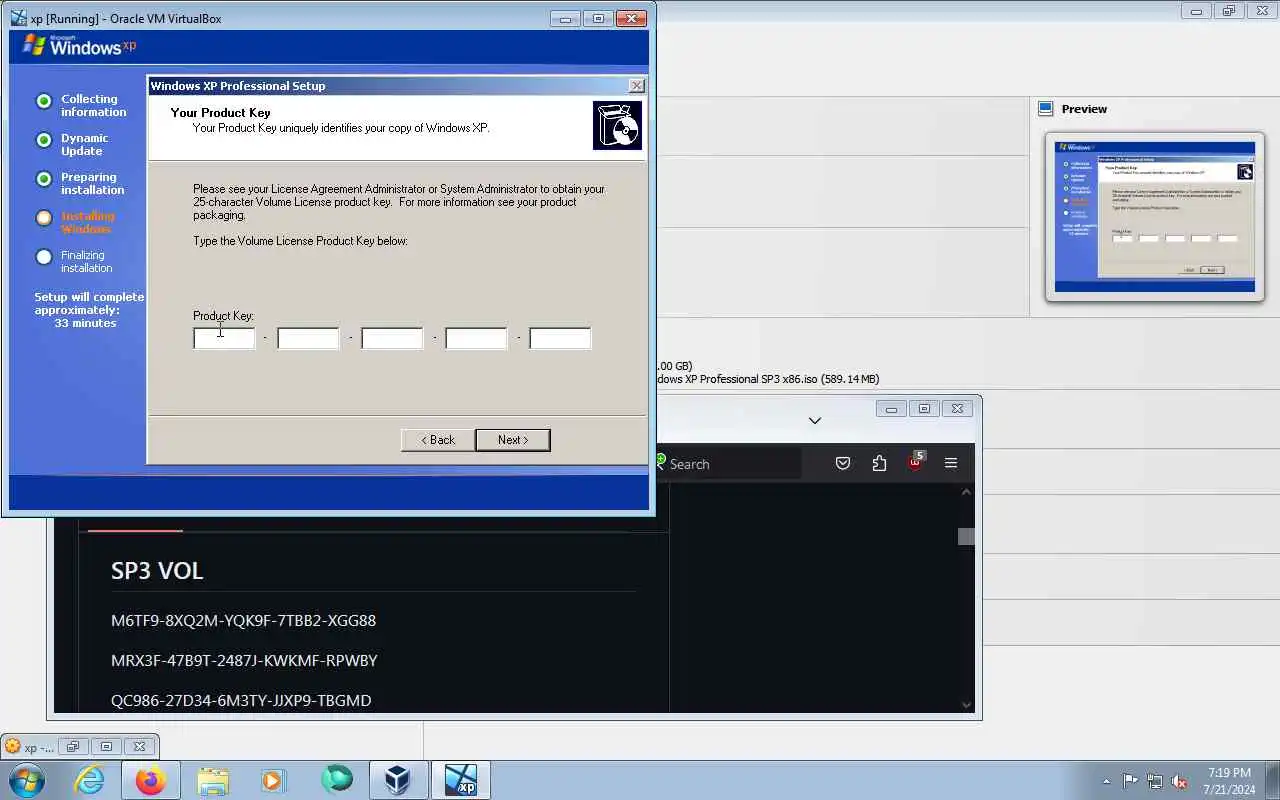Click the green round taskbar icon
Image resolution: width=1280 pixels, height=800 pixels.
tap(336, 780)
